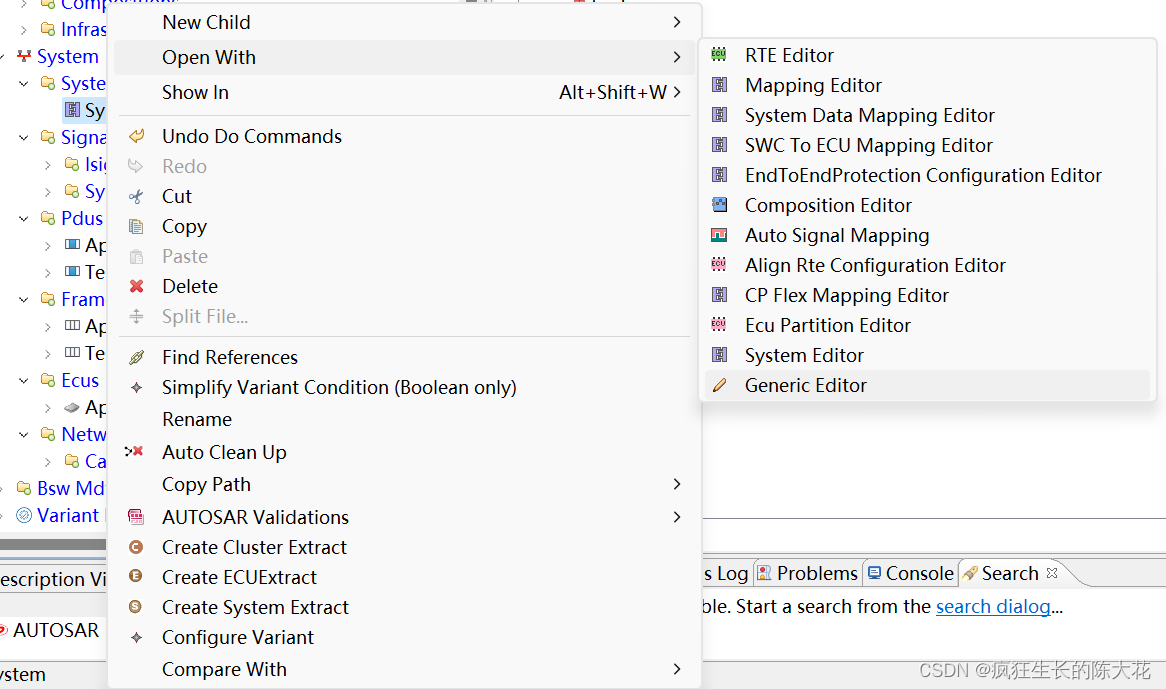Click the Create ECUExtract icon

tap(137, 577)
